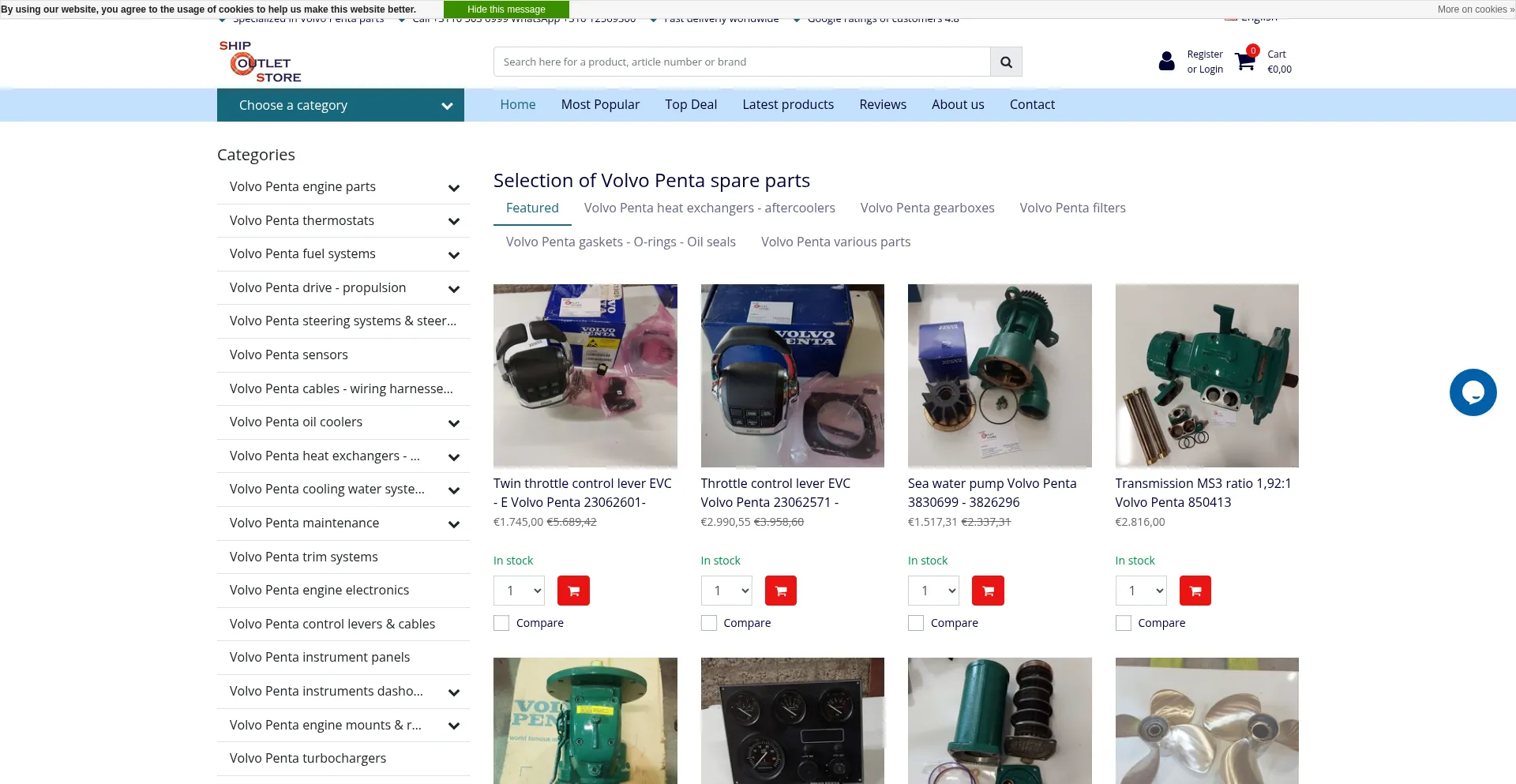Add Twin throttle control lever to cart
Viewport: 1516px width, 784px height.
[573, 591]
